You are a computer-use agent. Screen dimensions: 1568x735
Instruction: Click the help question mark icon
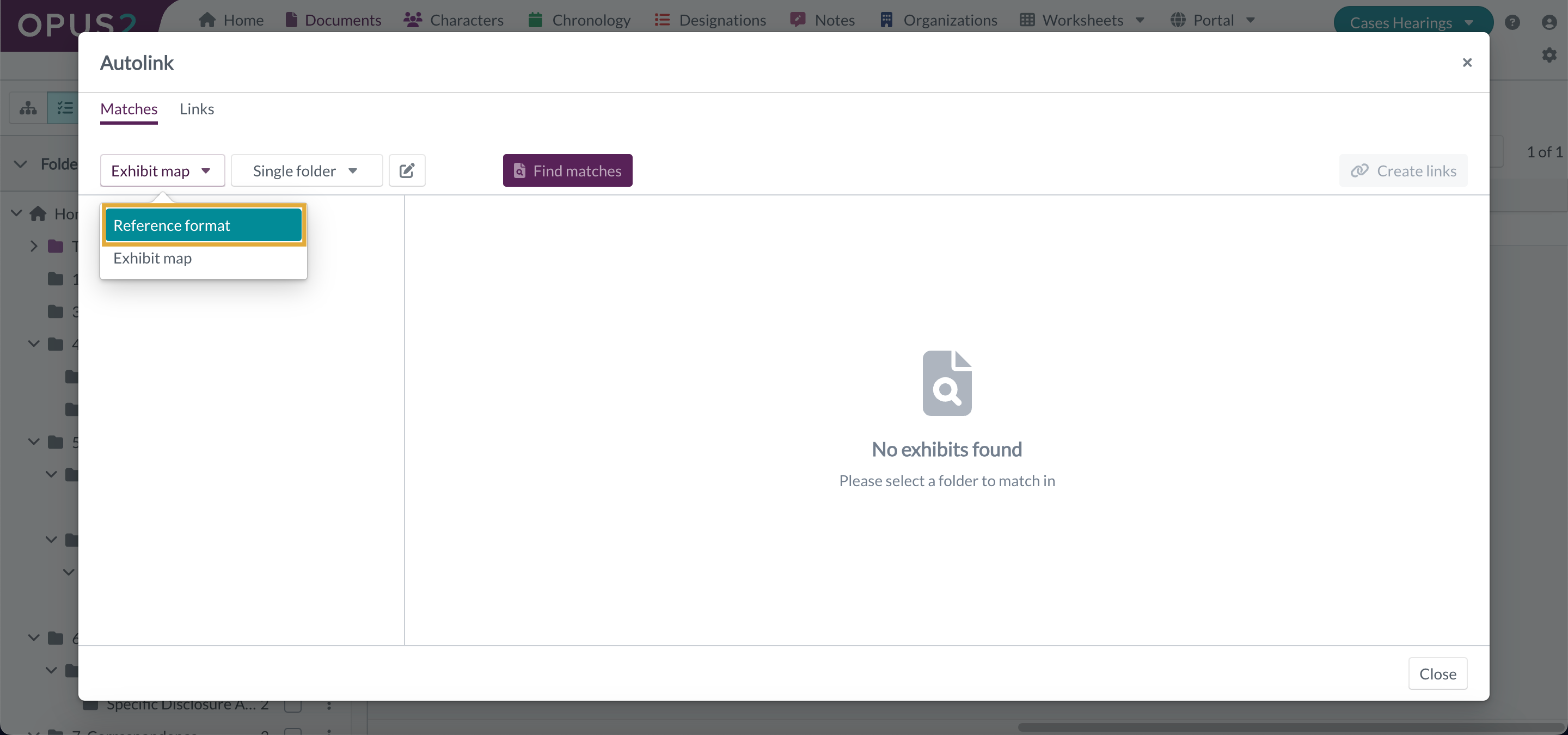click(1512, 22)
